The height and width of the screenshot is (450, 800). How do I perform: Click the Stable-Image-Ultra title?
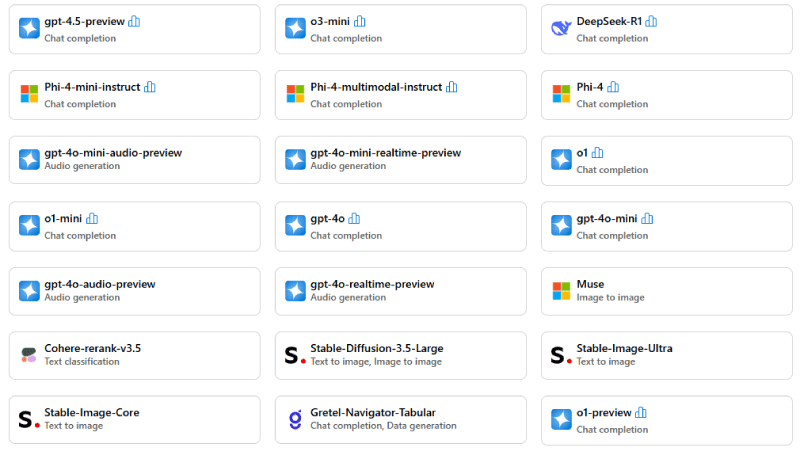(x=624, y=348)
